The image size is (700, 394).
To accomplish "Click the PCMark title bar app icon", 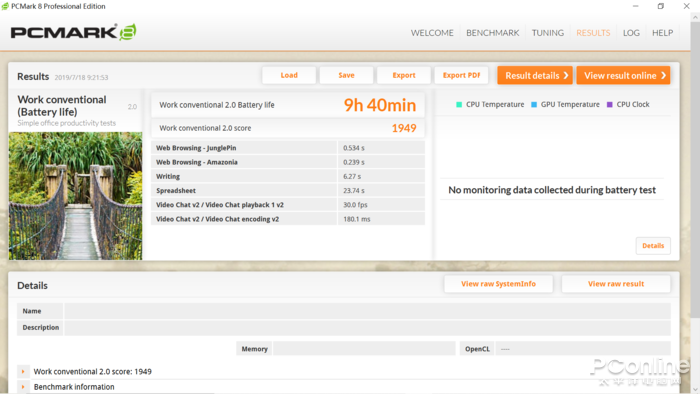I will 5,6.
